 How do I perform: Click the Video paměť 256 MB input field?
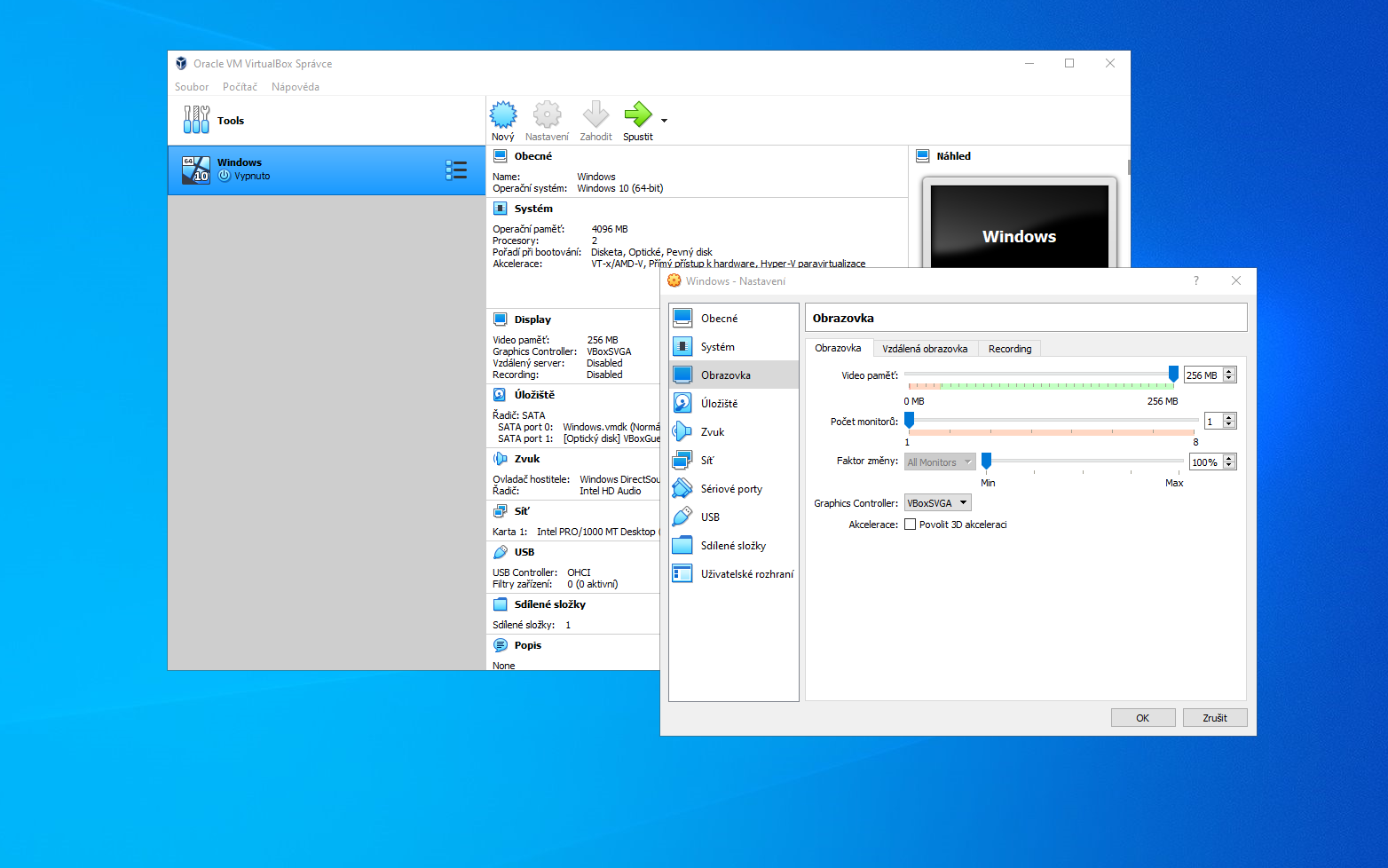click(x=1203, y=375)
